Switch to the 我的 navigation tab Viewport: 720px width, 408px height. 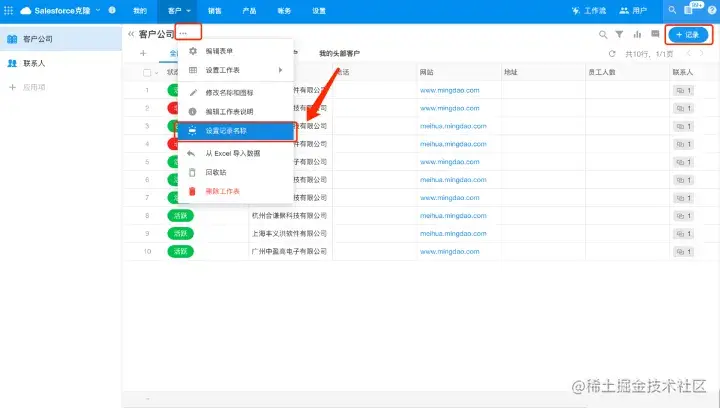click(x=140, y=11)
